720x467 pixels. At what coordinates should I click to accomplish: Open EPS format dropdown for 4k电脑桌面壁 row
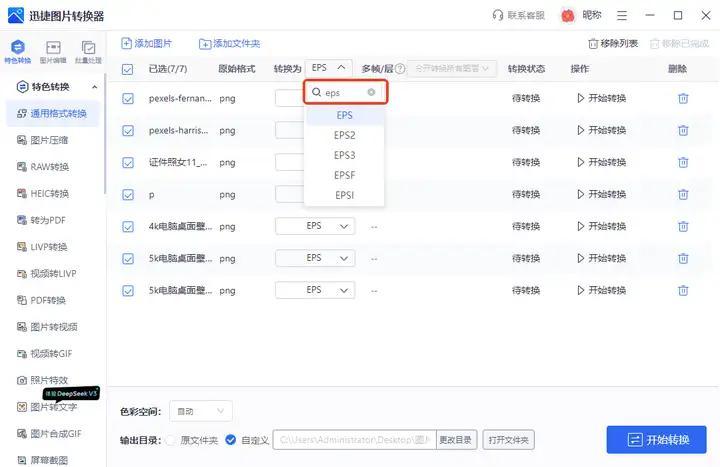coord(315,227)
